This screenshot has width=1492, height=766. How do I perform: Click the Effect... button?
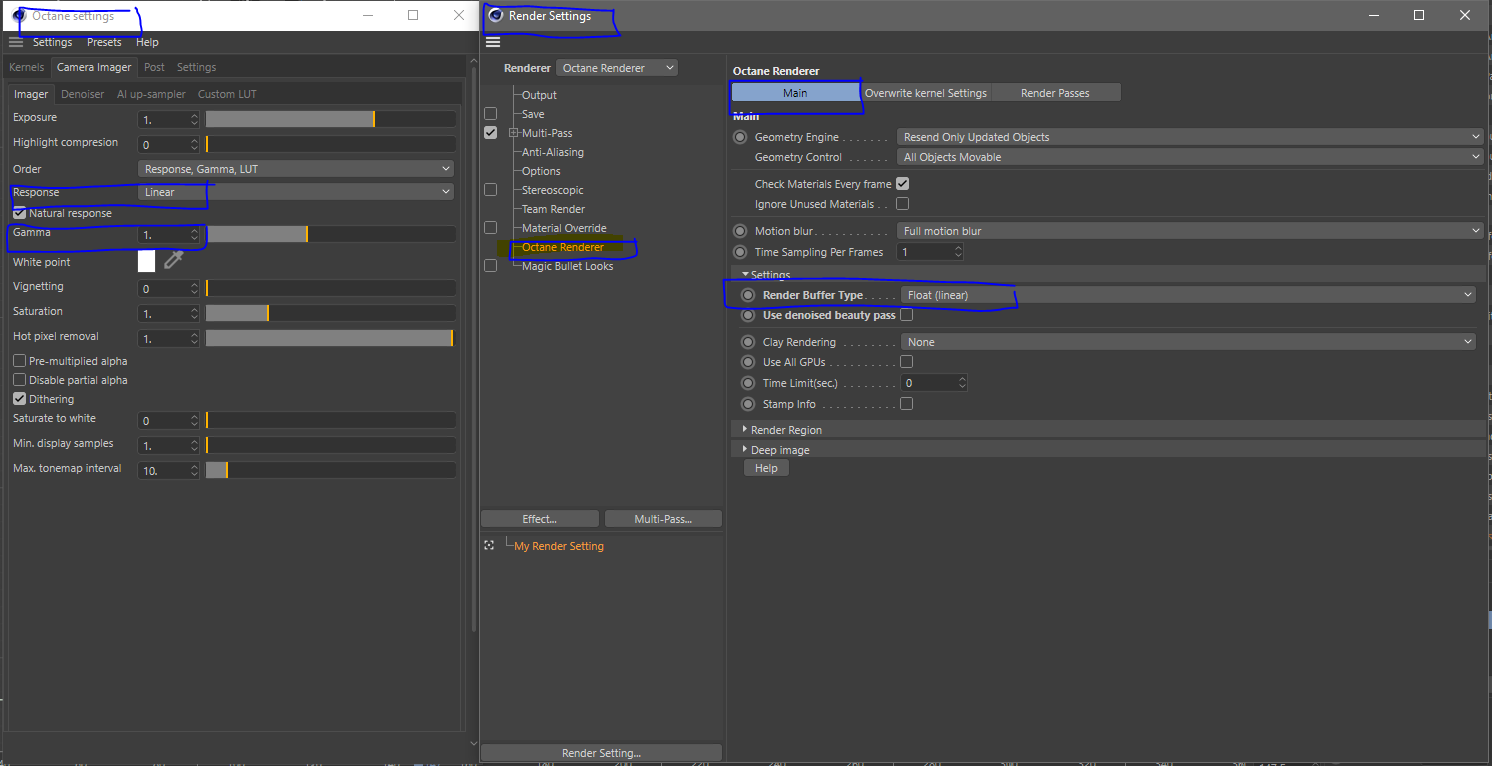pyautogui.click(x=540, y=519)
